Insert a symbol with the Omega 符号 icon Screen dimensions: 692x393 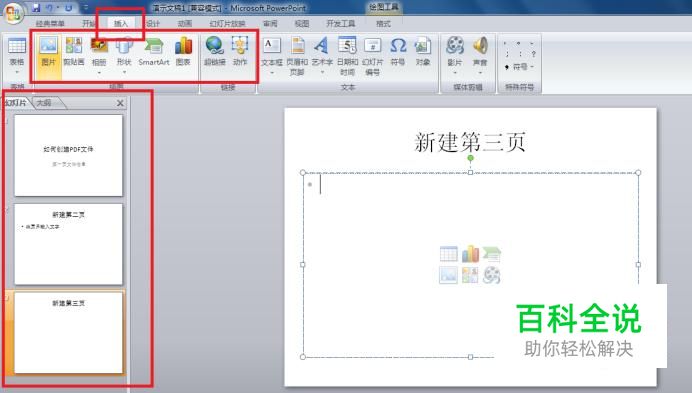pos(398,45)
